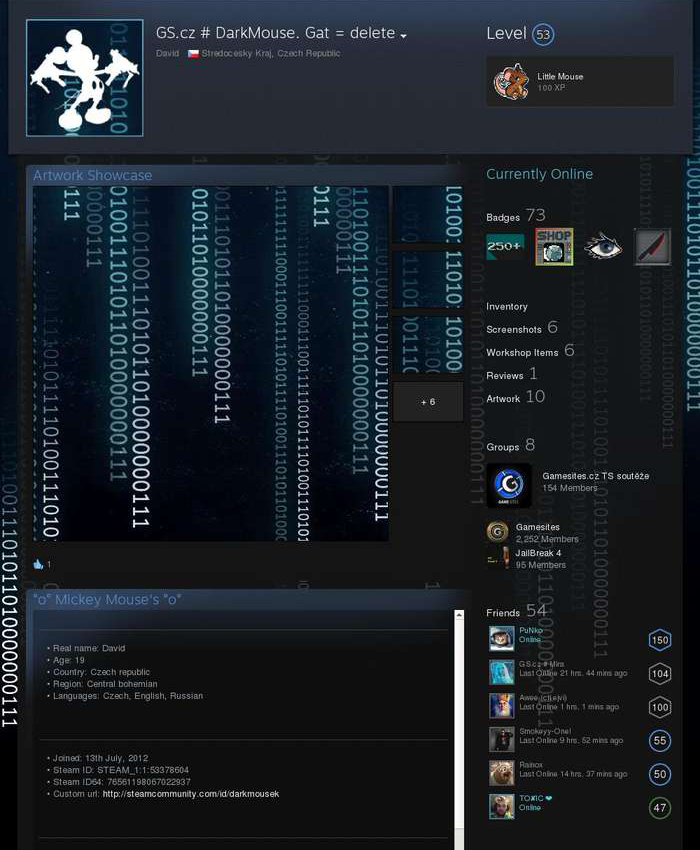Click the level 100 friend badge

[659, 707]
